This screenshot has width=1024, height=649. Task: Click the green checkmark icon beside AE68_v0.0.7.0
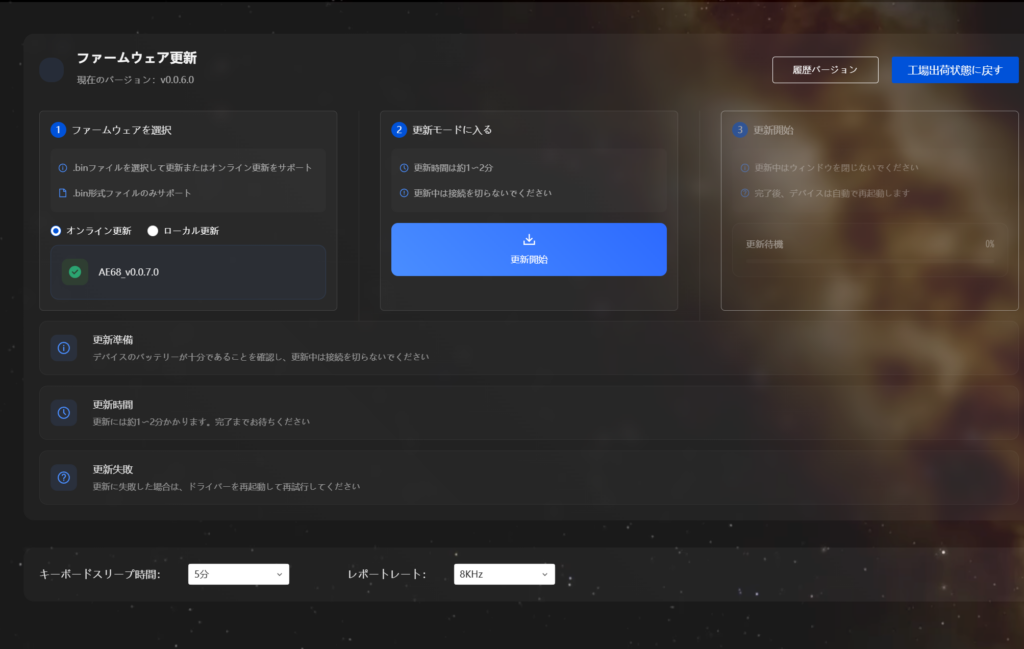tap(75, 272)
